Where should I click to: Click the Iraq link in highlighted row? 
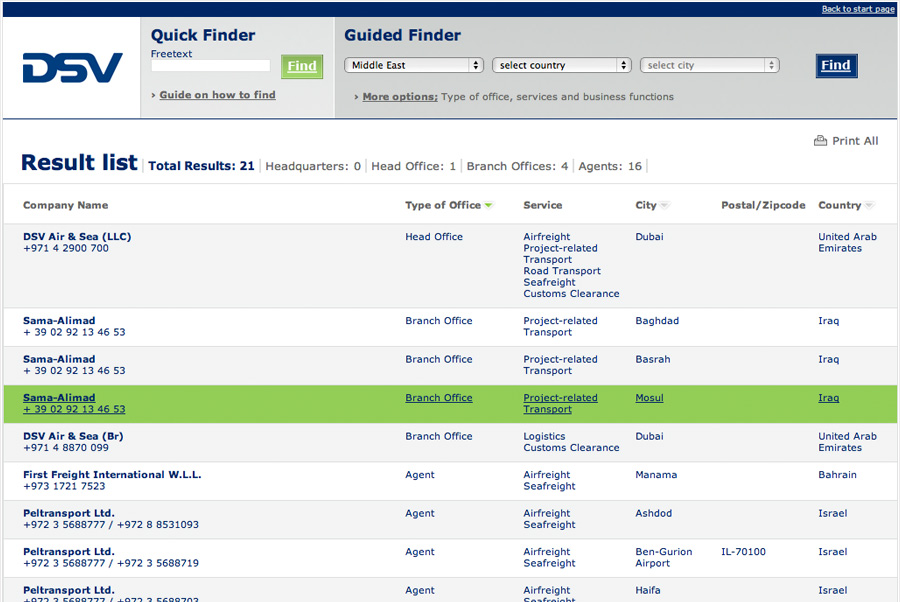click(x=828, y=398)
